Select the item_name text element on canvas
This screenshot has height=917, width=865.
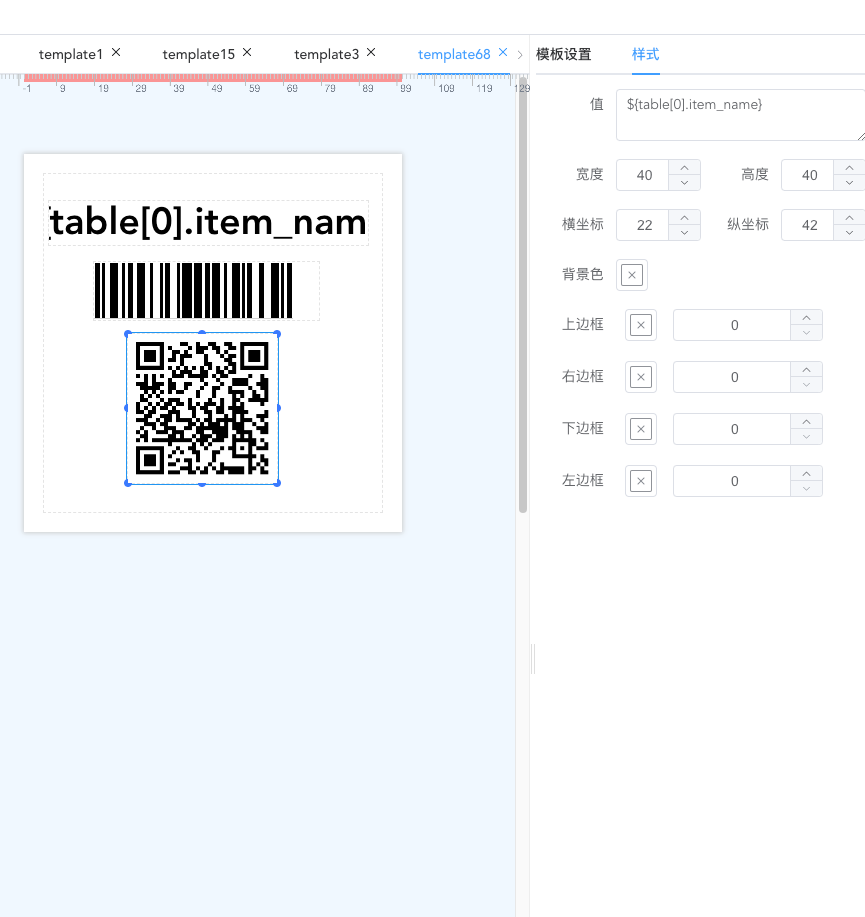(208, 223)
